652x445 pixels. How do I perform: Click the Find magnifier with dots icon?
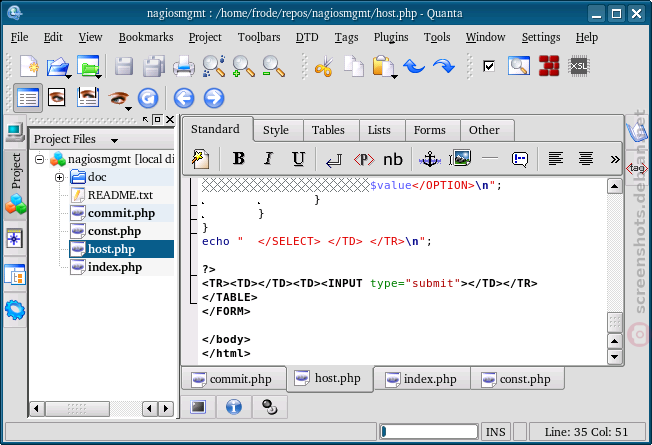pyautogui.click(x=214, y=66)
